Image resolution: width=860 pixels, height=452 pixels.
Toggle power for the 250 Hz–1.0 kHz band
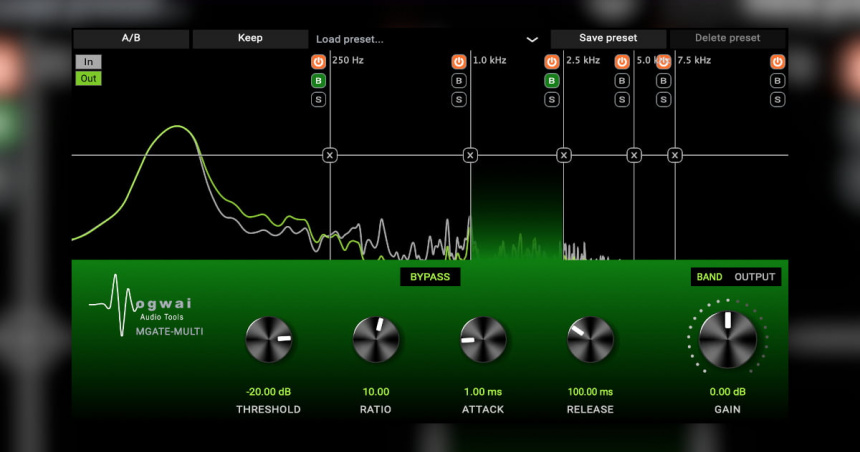pyautogui.click(x=459, y=61)
